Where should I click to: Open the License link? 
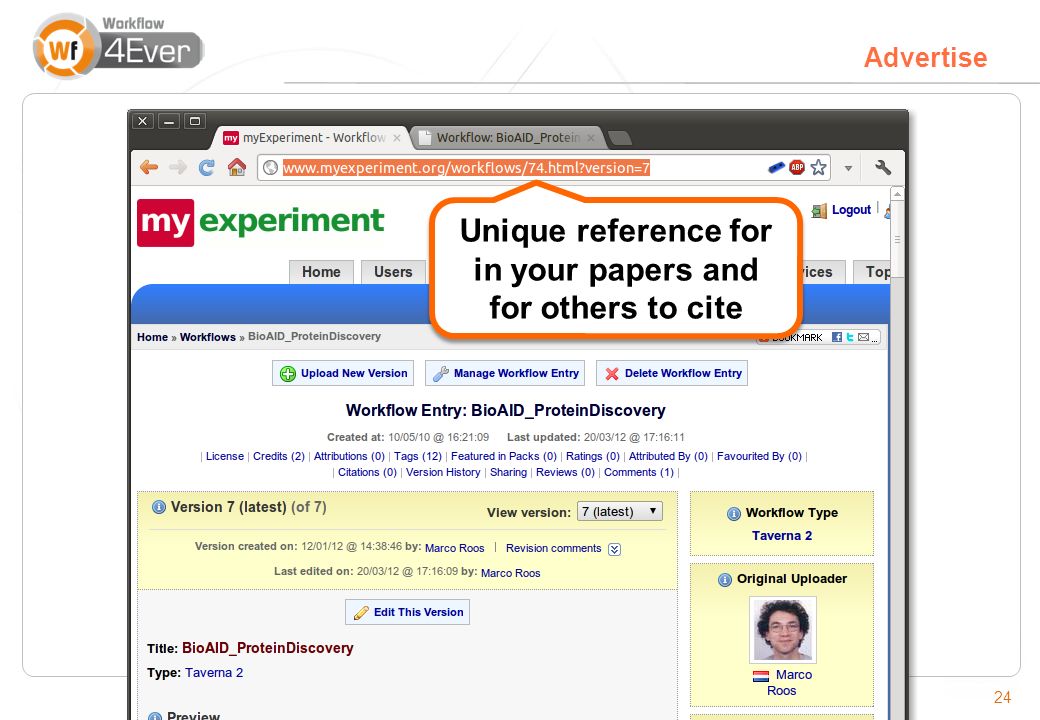[225, 456]
